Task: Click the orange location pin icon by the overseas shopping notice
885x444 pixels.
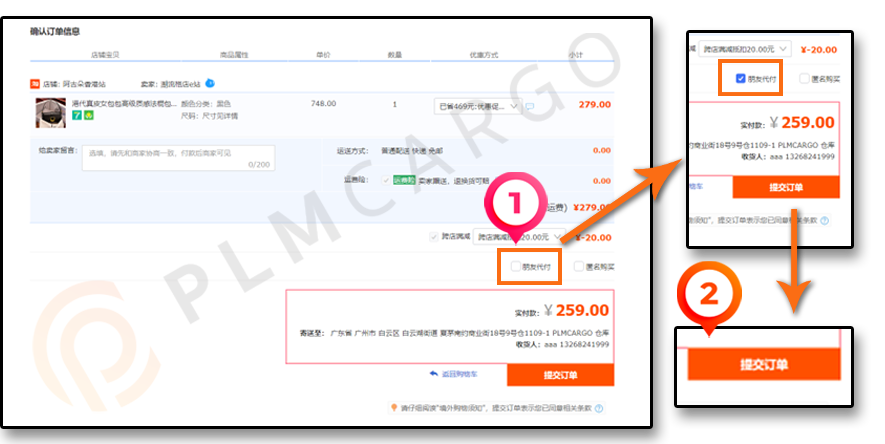Action: click(x=394, y=407)
